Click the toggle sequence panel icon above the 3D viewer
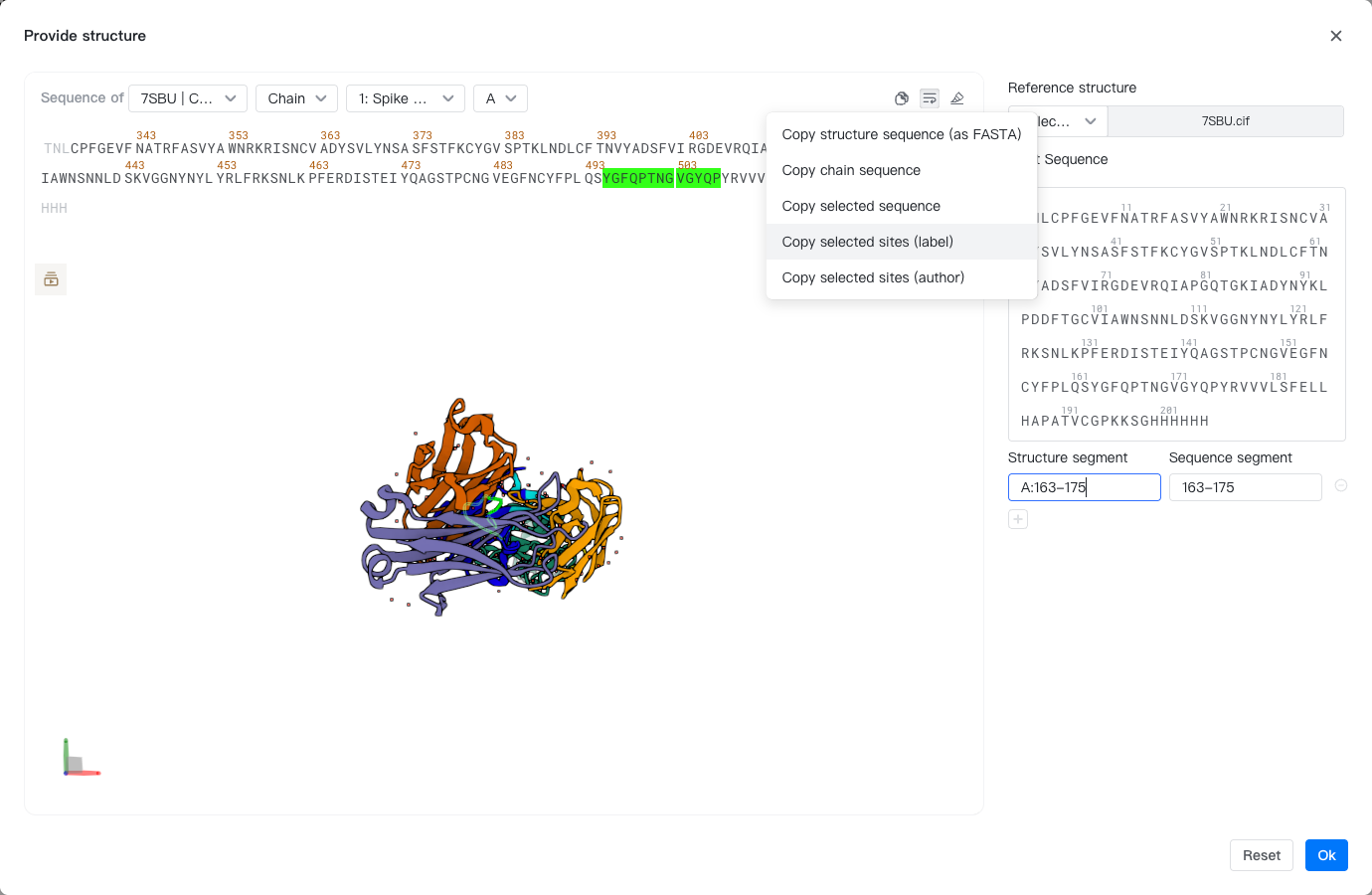The width and height of the screenshot is (1372, 895). (x=51, y=279)
